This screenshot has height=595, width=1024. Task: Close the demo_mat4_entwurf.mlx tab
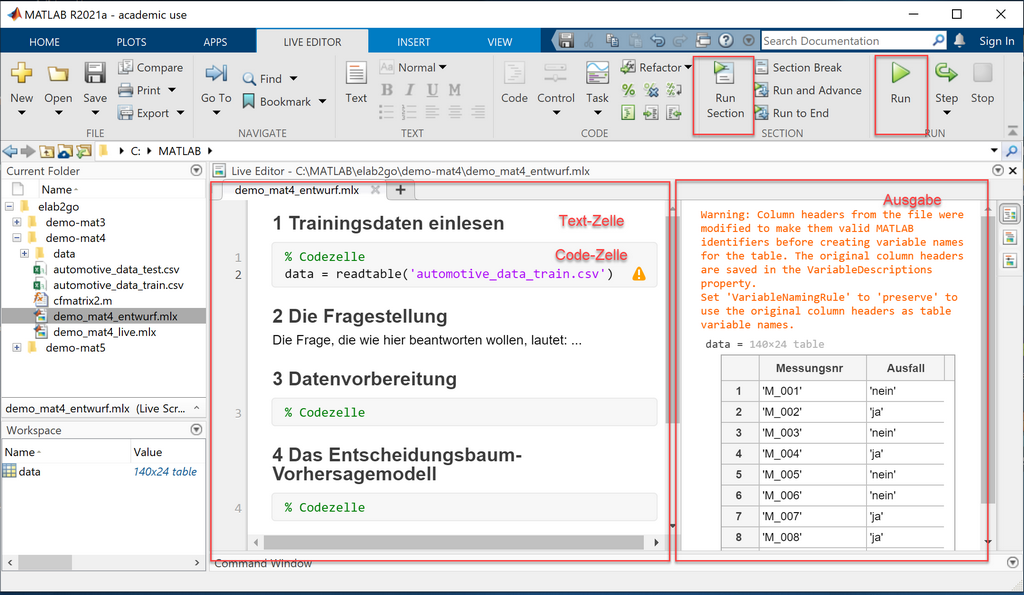[375, 190]
